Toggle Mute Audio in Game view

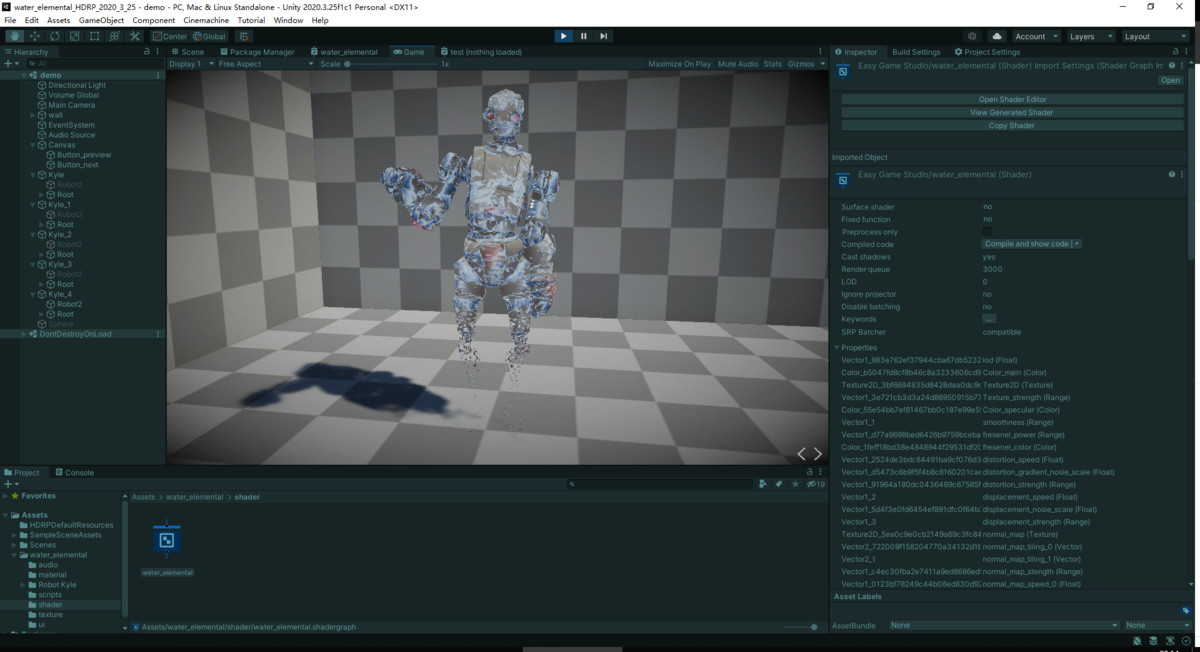[x=738, y=64]
